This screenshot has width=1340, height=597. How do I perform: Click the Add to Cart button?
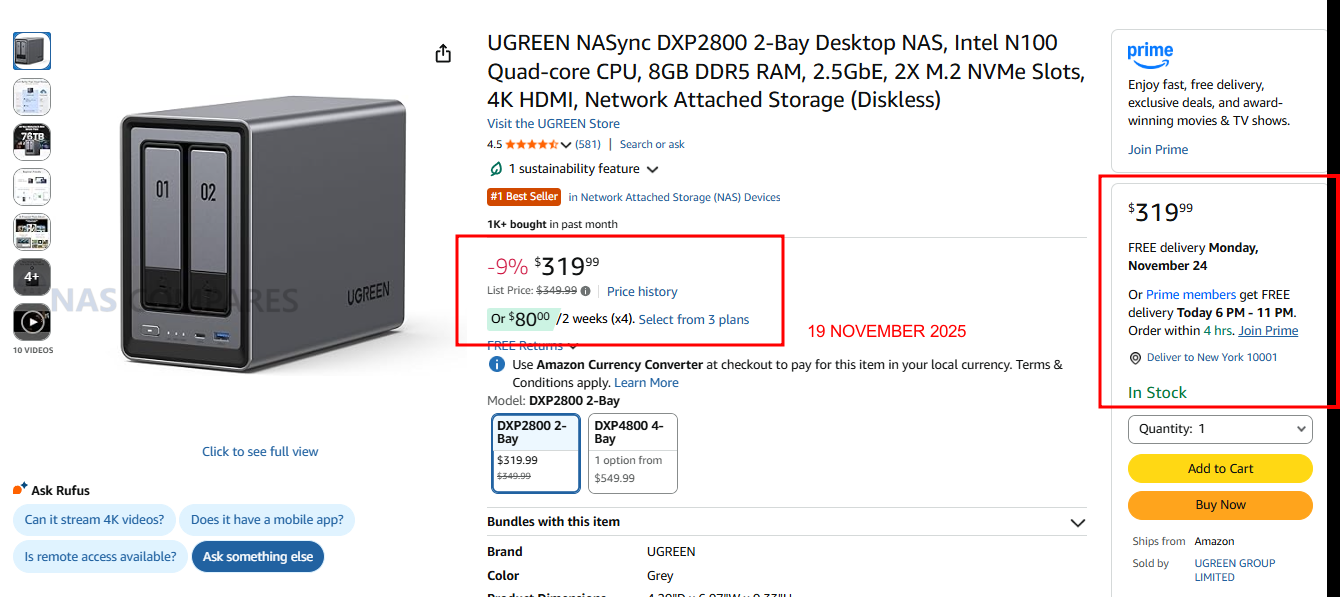1220,468
